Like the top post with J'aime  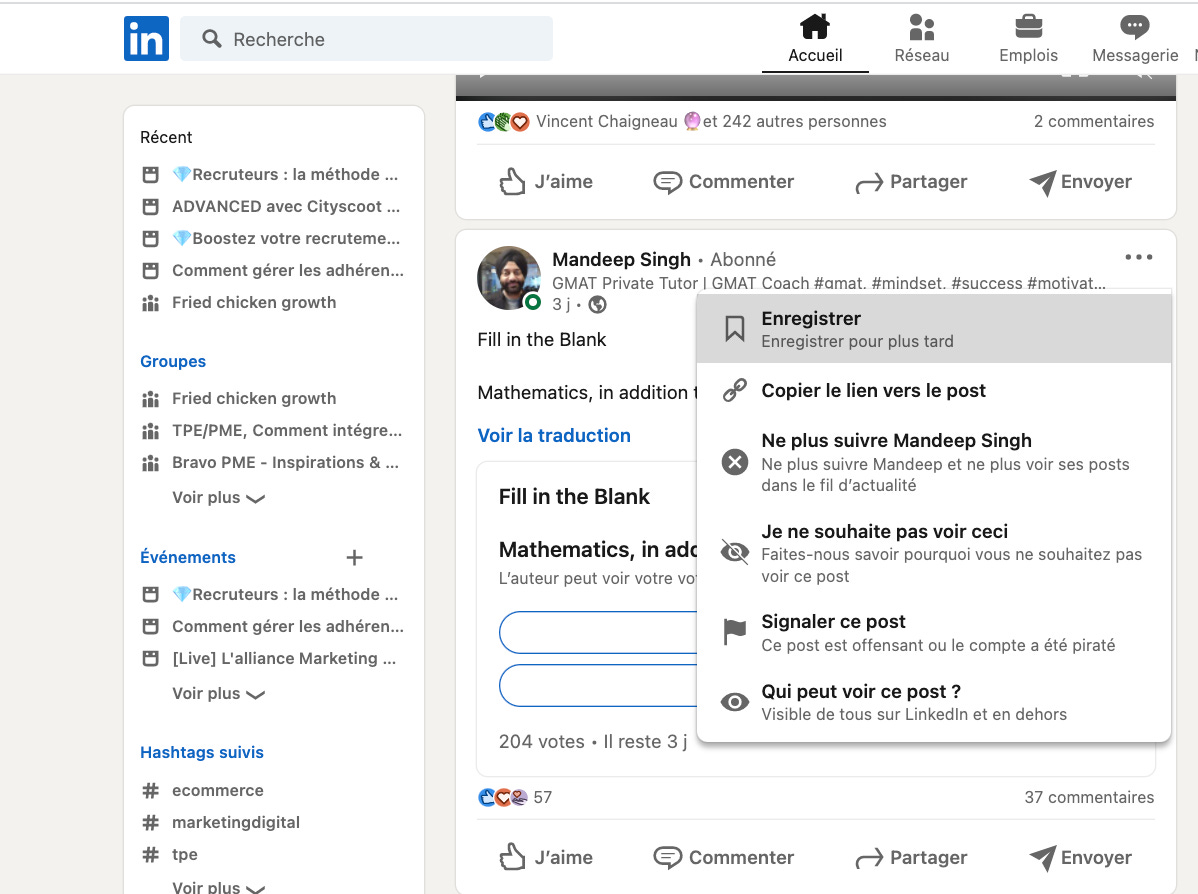(x=546, y=182)
